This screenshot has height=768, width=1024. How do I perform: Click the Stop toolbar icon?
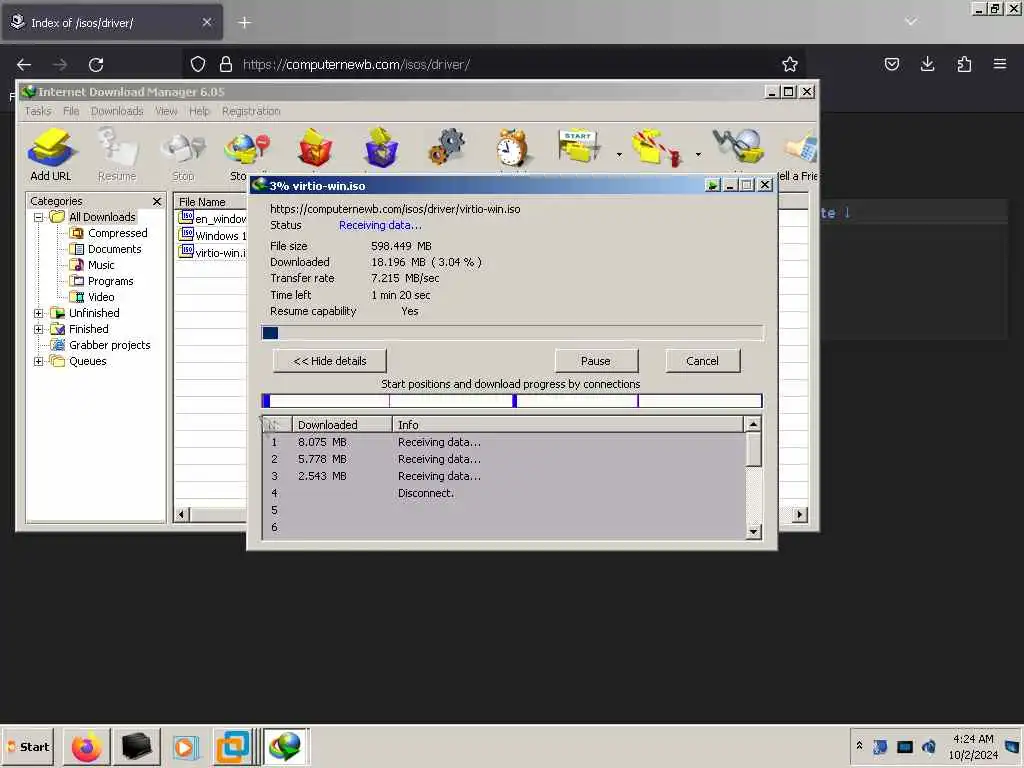tap(184, 155)
